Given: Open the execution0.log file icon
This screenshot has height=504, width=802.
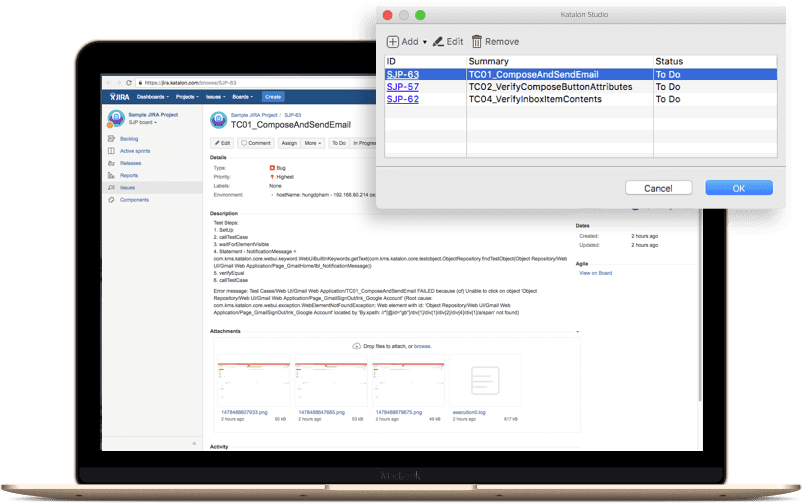Looking at the screenshot, I should pyautogui.click(x=485, y=381).
